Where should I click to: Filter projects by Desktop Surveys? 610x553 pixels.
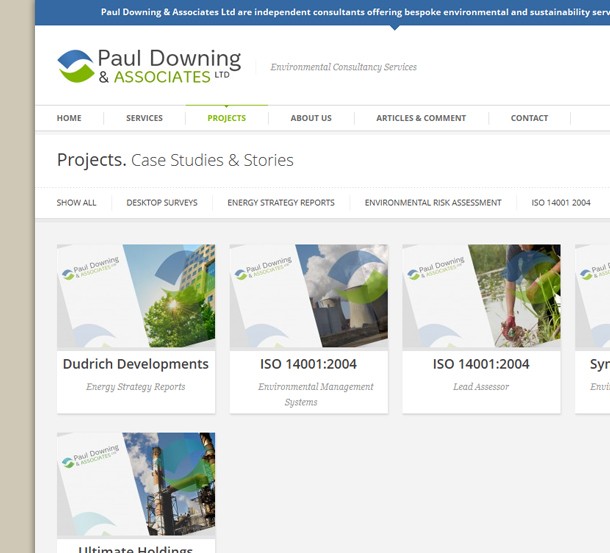[x=162, y=203]
